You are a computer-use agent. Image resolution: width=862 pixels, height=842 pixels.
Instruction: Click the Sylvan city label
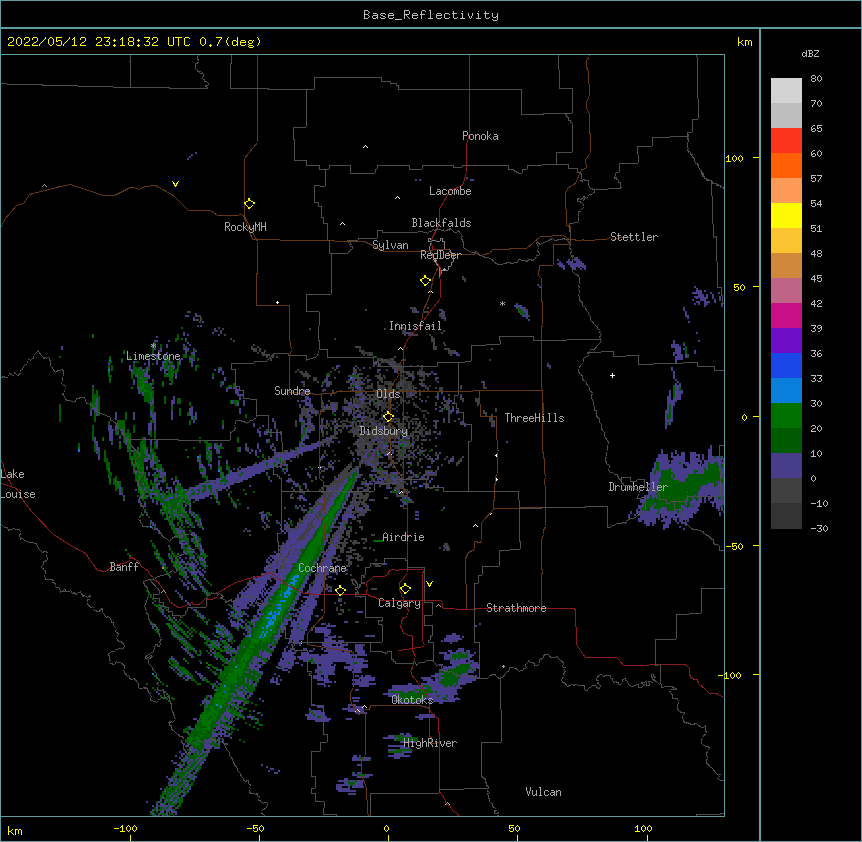[x=390, y=245]
